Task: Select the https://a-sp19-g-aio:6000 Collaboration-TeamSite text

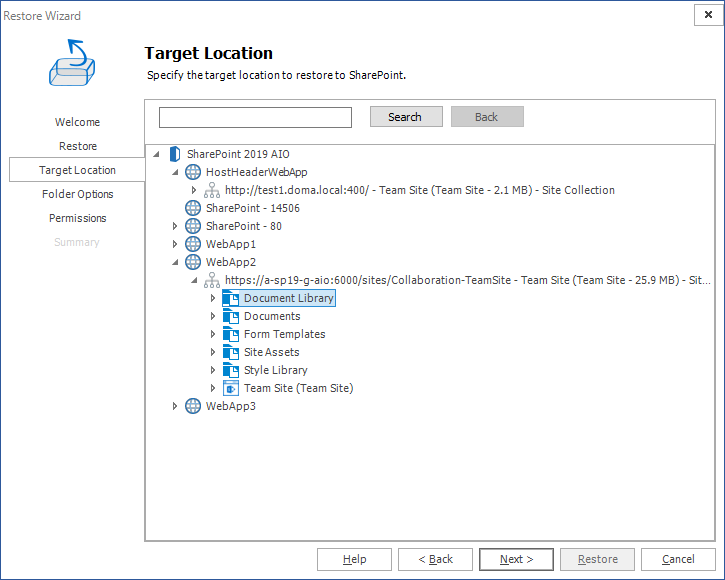Action: click(467, 280)
